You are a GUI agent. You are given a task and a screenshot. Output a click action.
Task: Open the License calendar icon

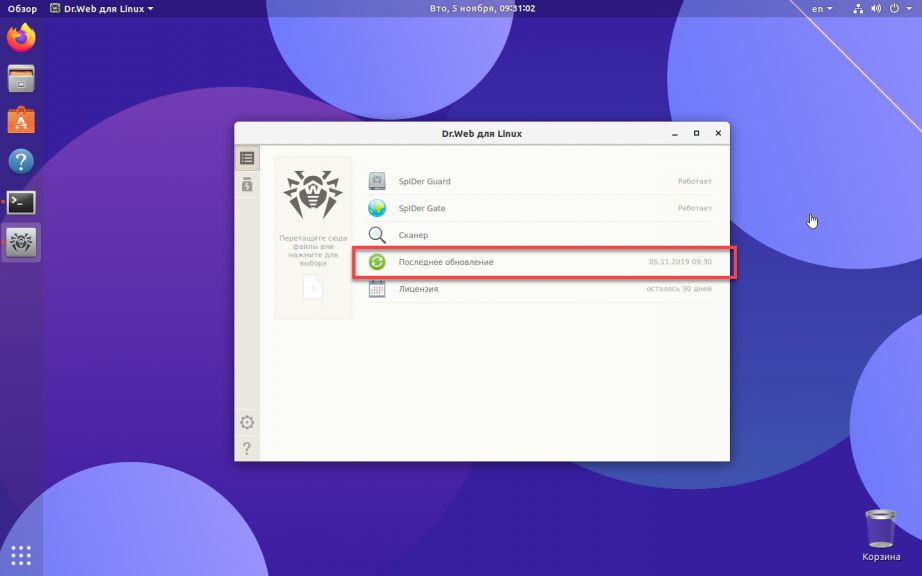(x=377, y=289)
